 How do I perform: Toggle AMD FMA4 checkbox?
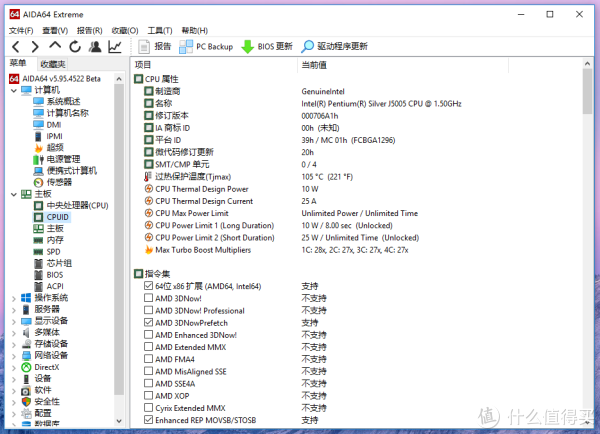[x=148, y=359]
